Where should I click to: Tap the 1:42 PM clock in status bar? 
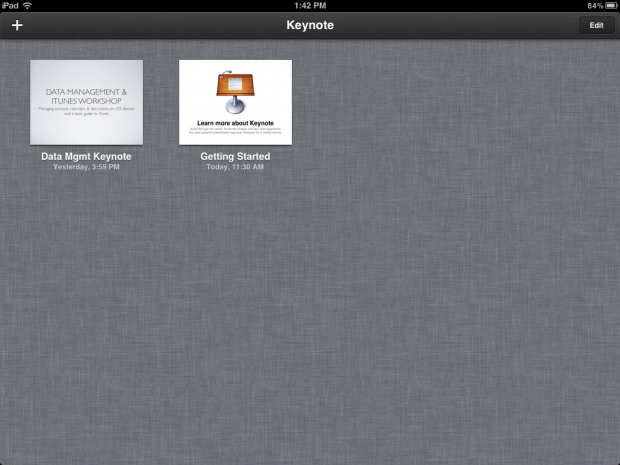coord(310,5)
